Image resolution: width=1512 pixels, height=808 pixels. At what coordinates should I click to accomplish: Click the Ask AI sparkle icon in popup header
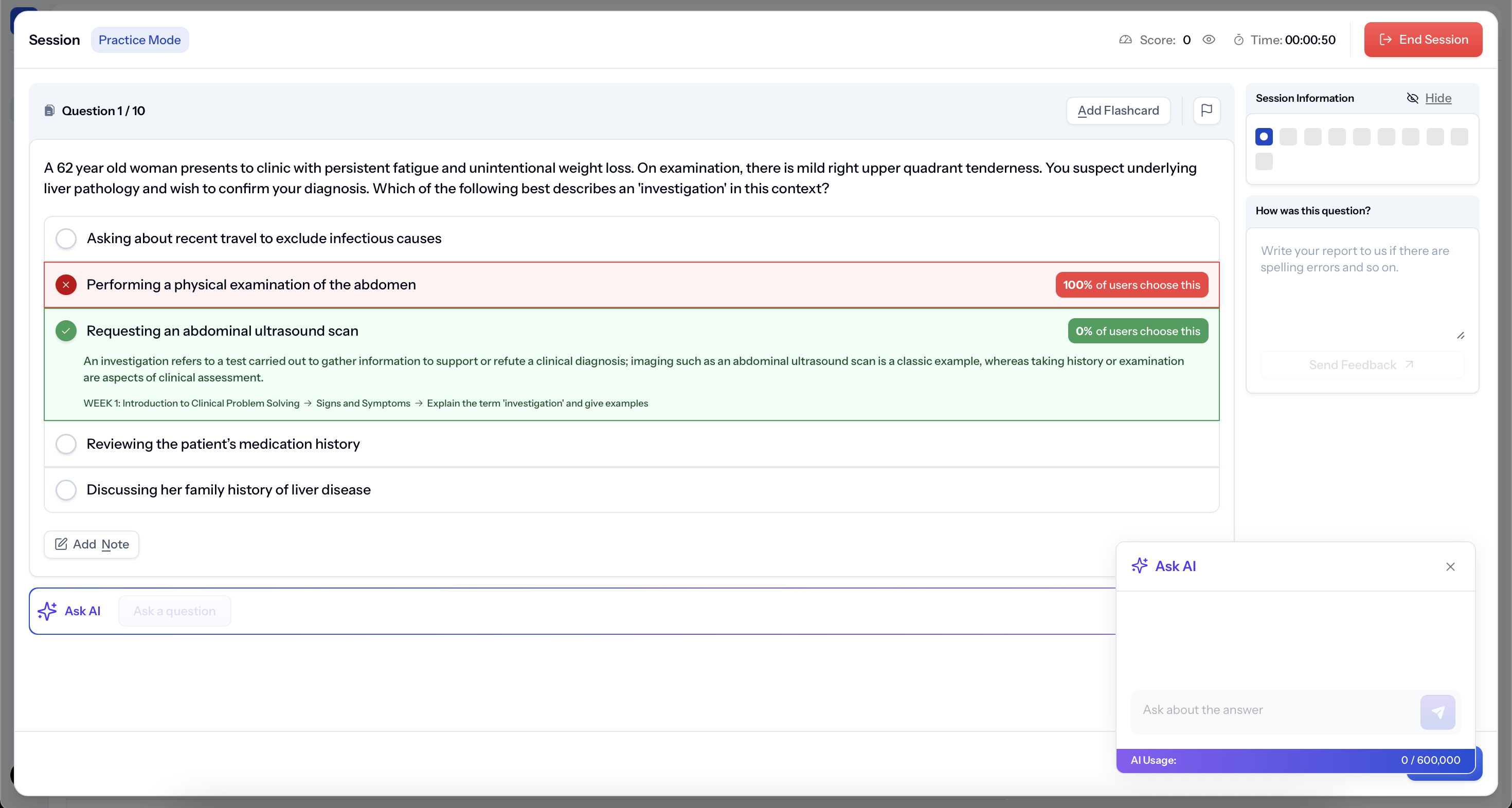coord(1139,566)
